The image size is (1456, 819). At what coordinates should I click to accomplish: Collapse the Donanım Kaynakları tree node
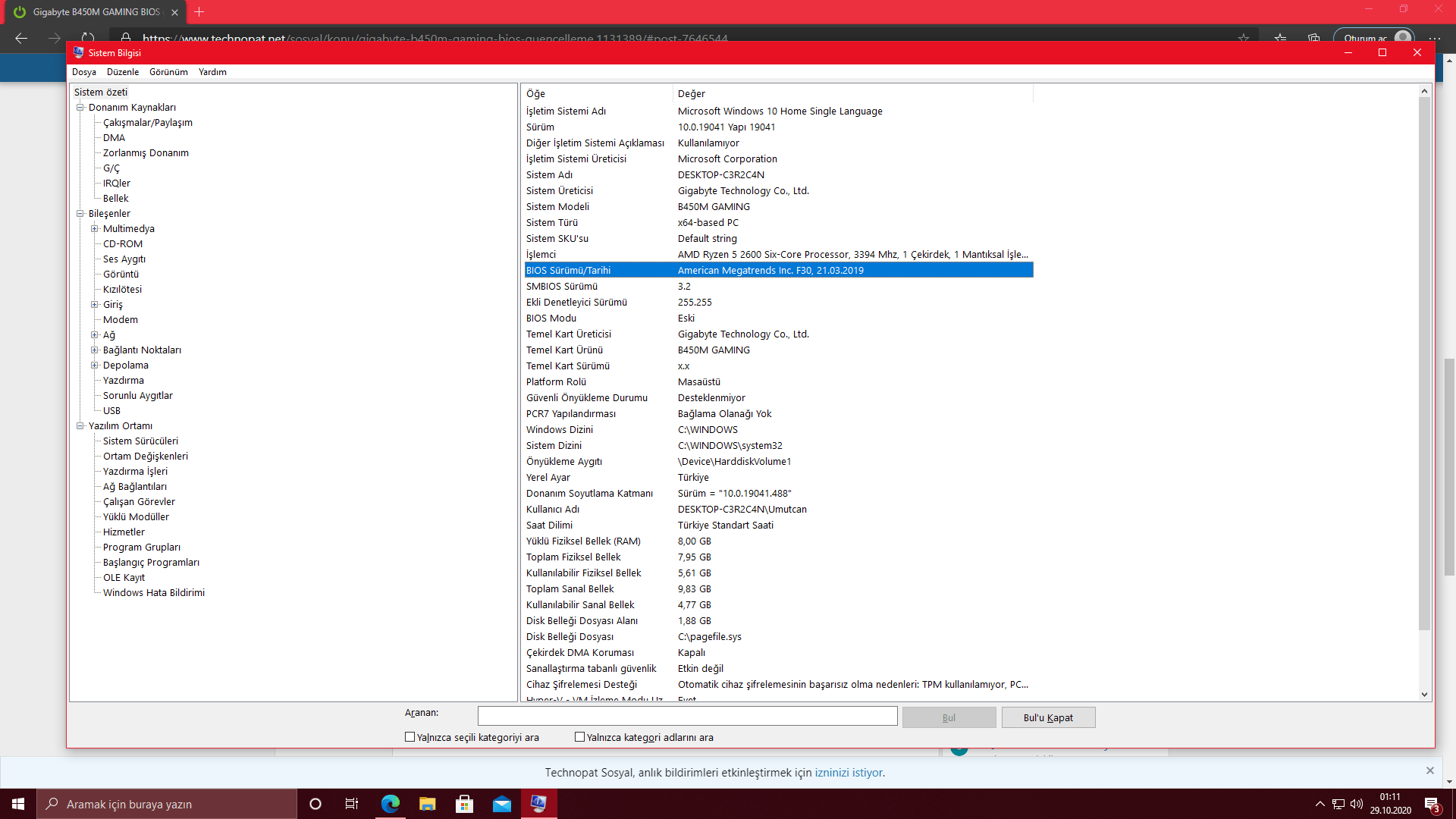80,108
